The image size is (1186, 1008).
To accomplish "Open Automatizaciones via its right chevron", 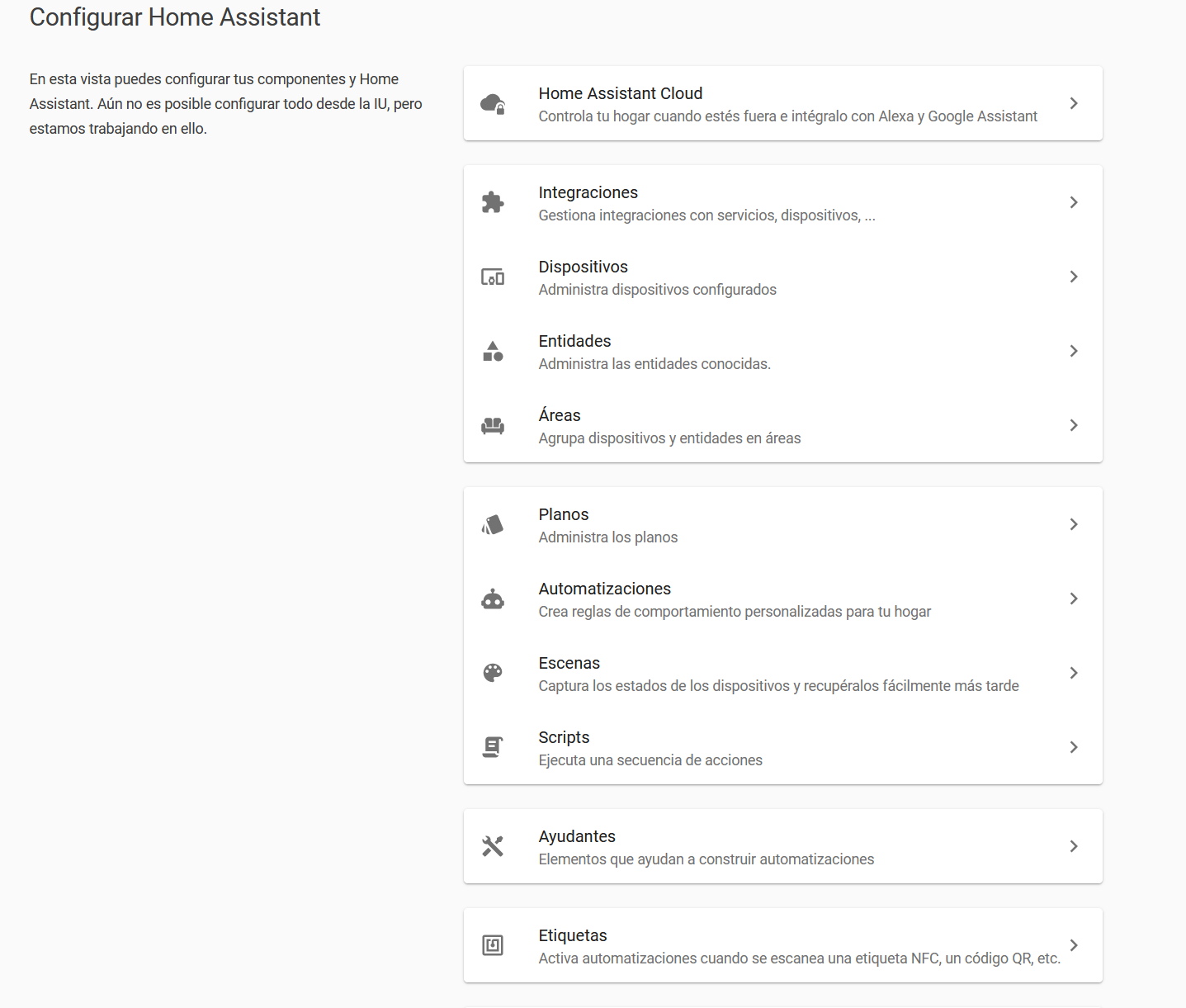I will point(1074,599).
